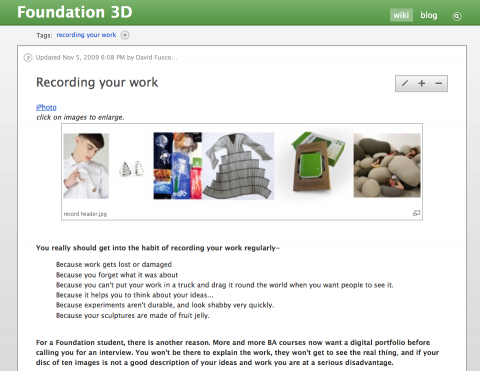Click the small cone earrings image
The height and width of the screenshot is (371, 480).
coord(132,168)
